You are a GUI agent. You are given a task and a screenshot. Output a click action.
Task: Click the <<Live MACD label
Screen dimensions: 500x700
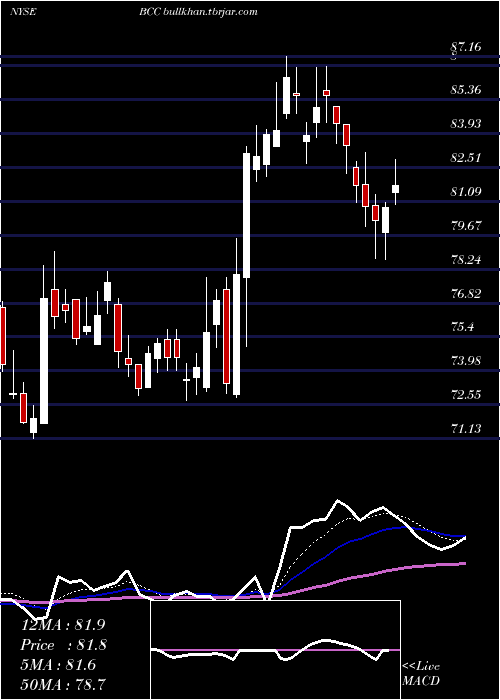[x=421, y=674]
